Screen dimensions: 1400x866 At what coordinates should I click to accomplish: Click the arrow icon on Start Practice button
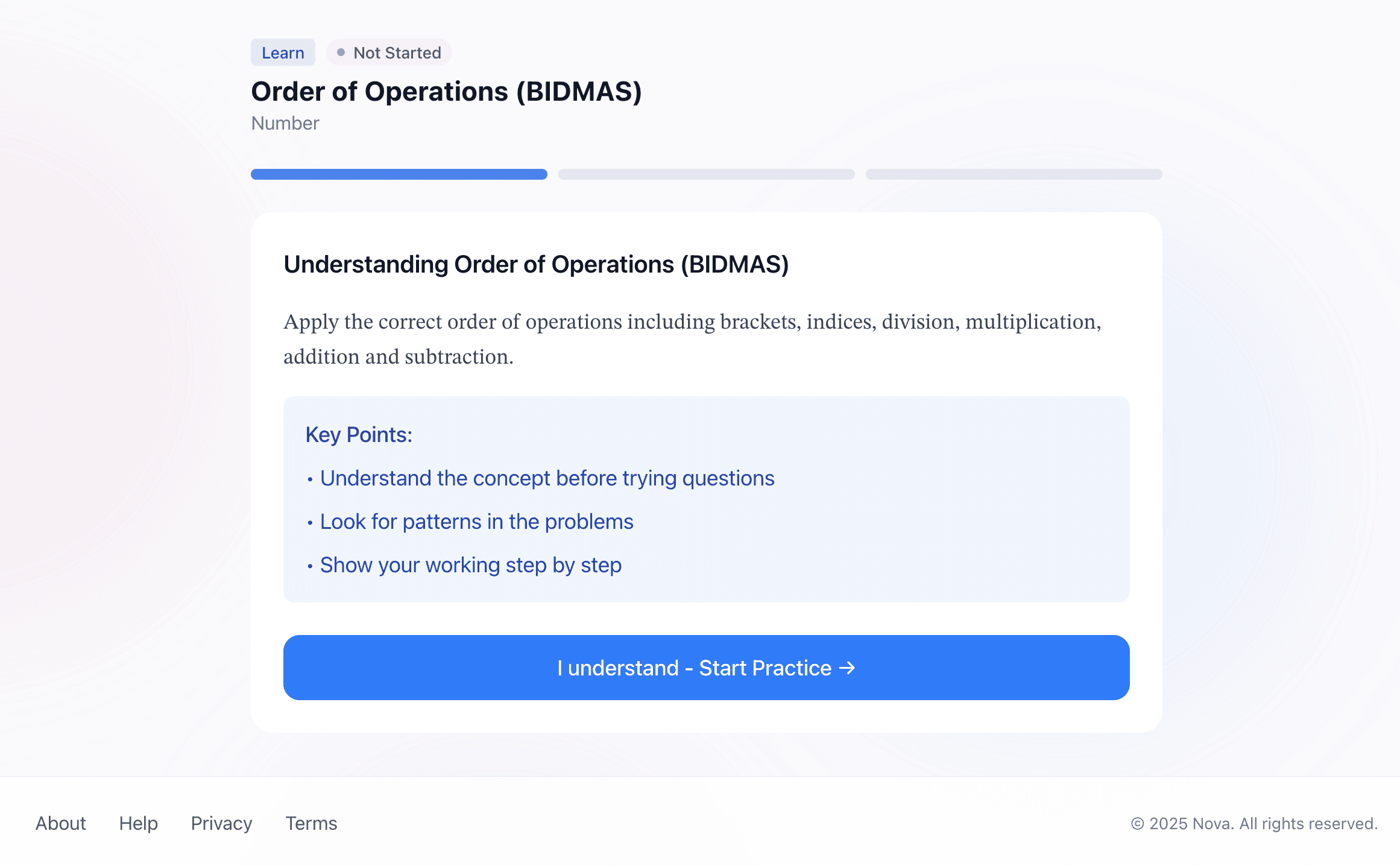847,668
